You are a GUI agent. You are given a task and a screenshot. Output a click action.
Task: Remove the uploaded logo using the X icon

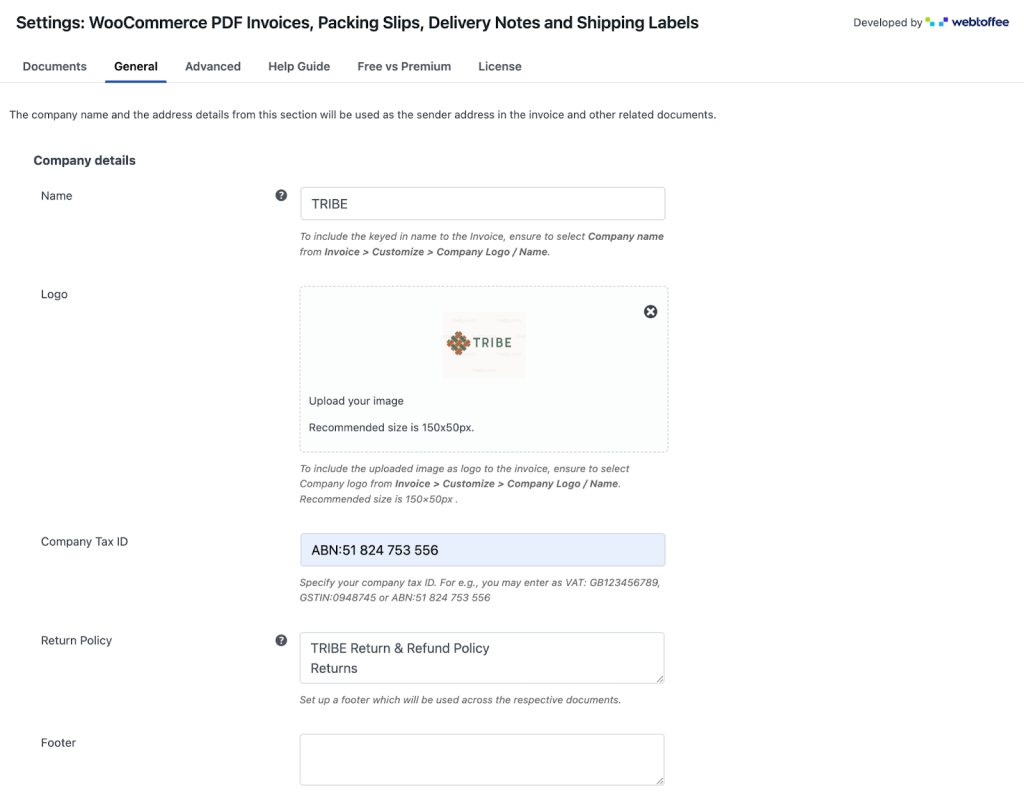coord(650,311)
